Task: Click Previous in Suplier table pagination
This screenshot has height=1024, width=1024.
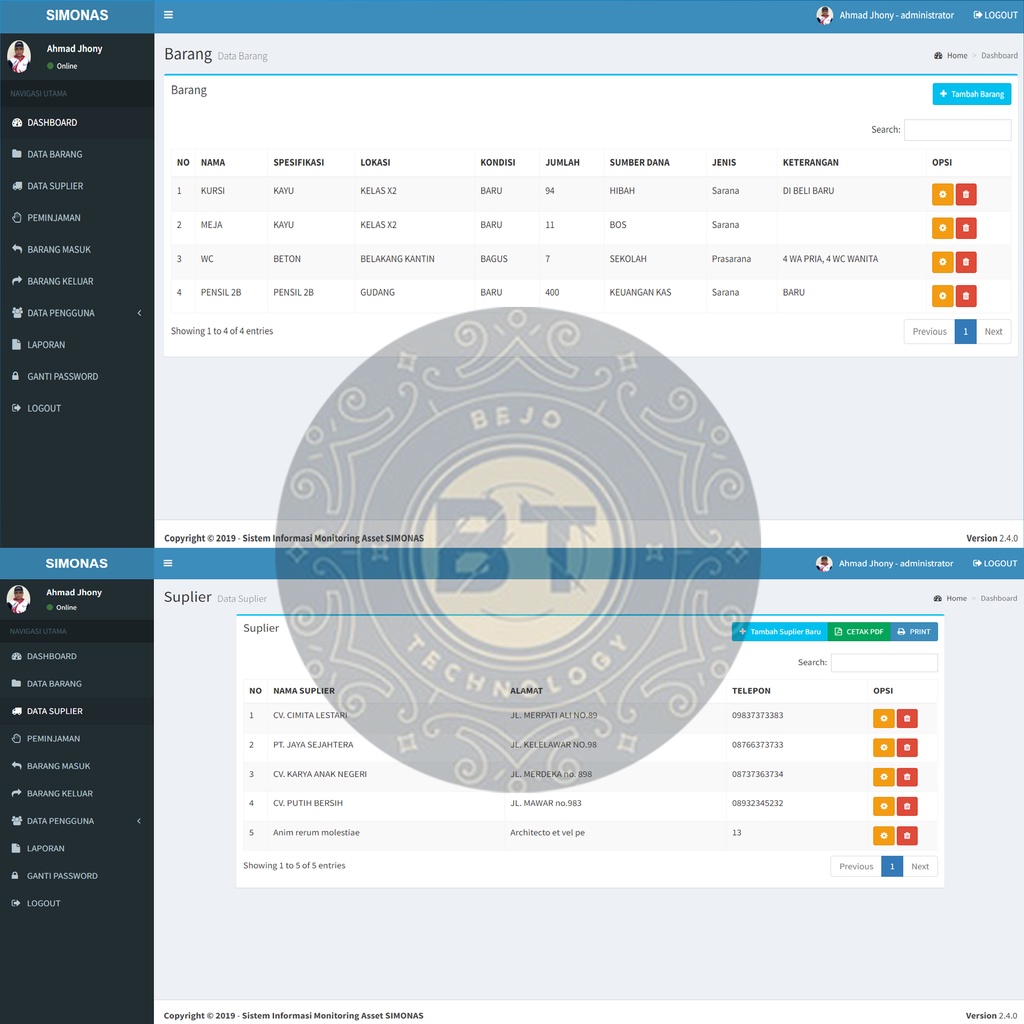Action: tap(856, 867)
